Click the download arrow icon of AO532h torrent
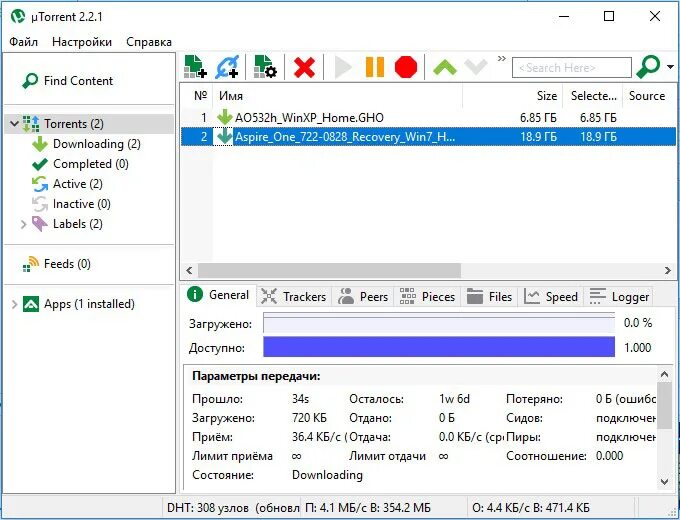The height and width of the screenshot is (520, 680). pyautogui.click(x=225, y=117)
